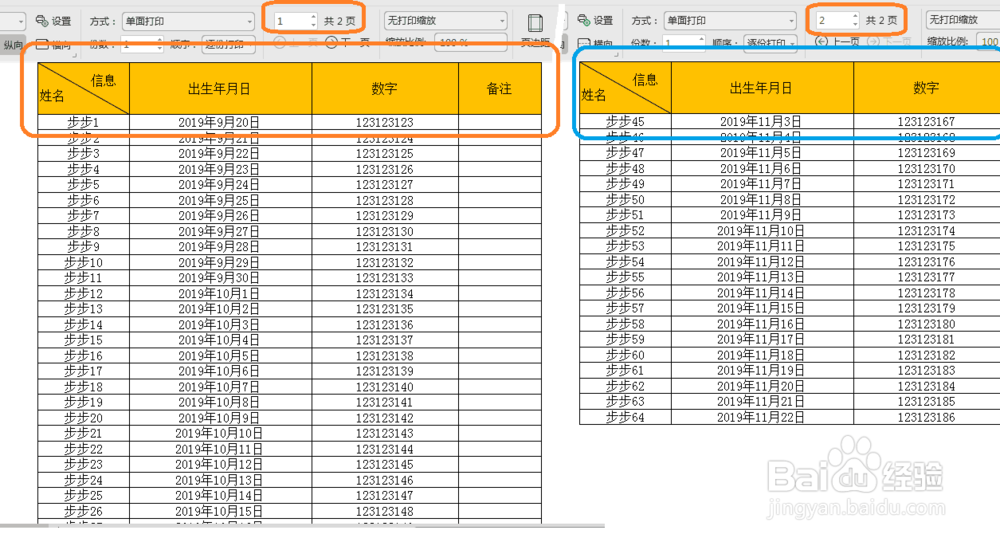Open 设置 in the right print preview
The image size is (1000, 542).
[595, 20]
